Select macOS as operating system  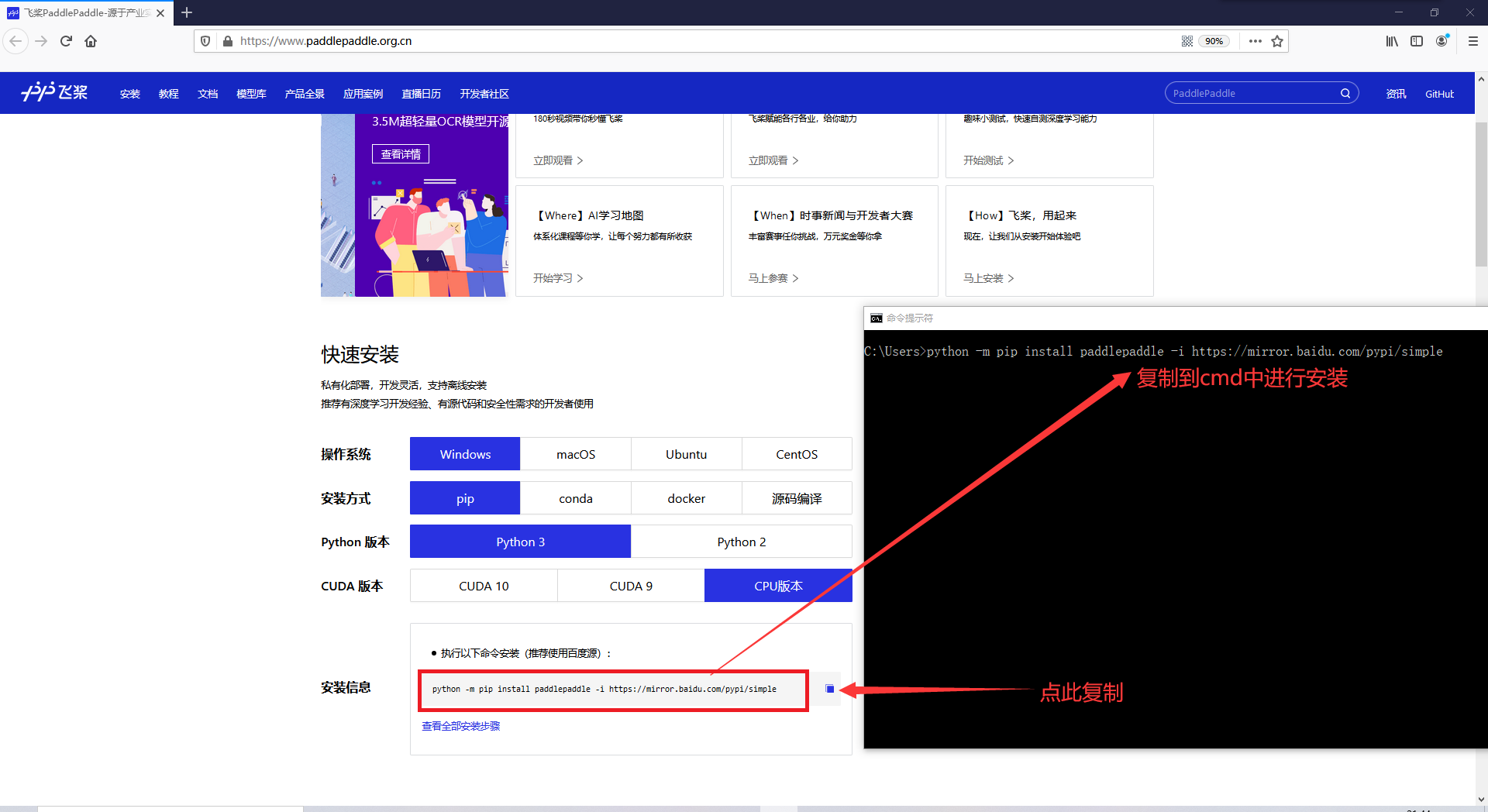(x=576, y=454)
